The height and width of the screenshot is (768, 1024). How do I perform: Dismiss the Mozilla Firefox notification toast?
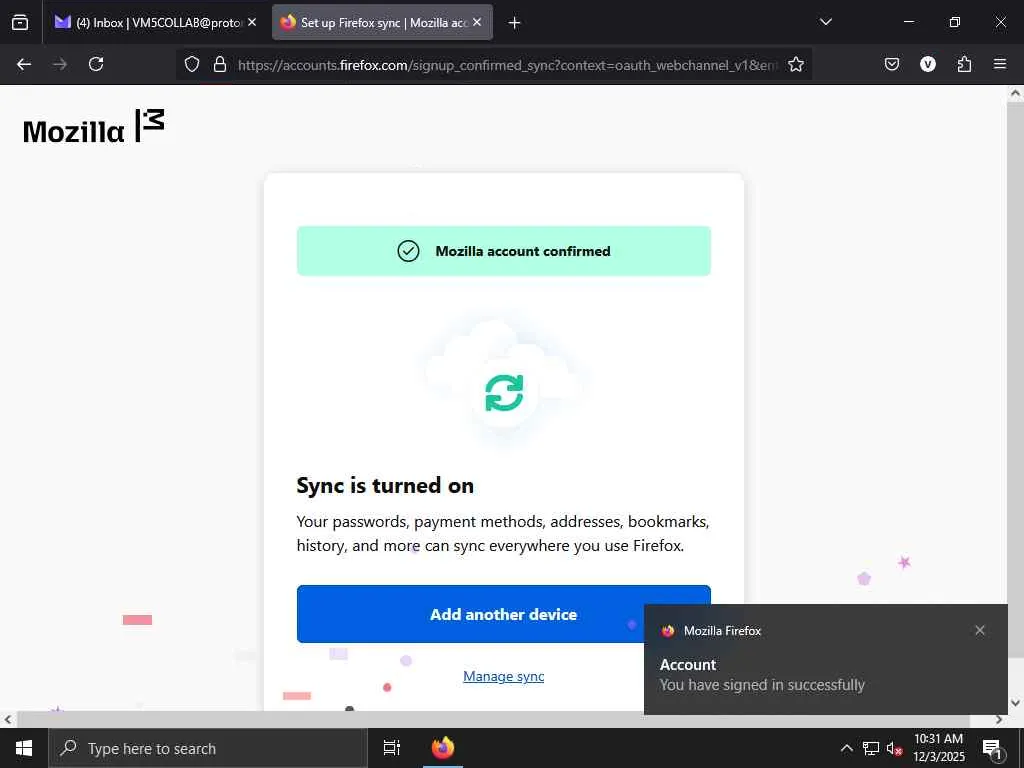coord(980,630)
